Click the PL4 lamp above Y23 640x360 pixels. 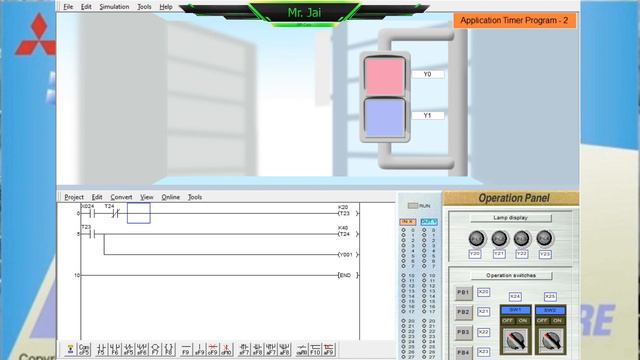pyautogui.click(x=544, y=238)
